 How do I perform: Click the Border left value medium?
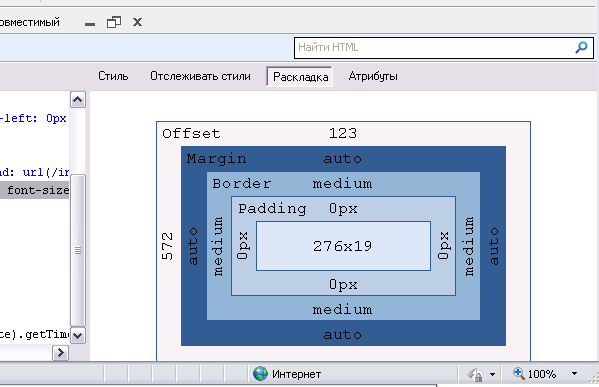[x=218, y=246]
